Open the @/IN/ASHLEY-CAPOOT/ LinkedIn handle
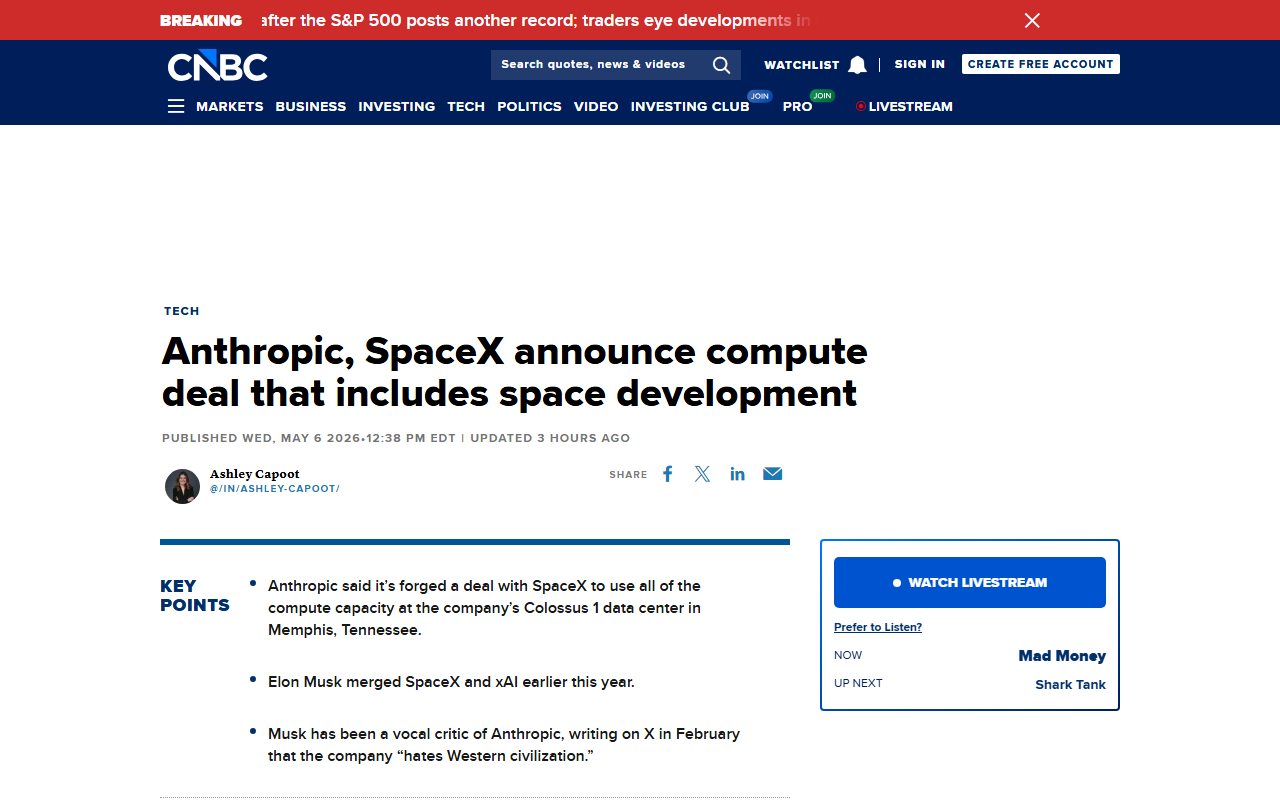The width and height of the screenshot is (1280, 800). [x=275, y=489]
